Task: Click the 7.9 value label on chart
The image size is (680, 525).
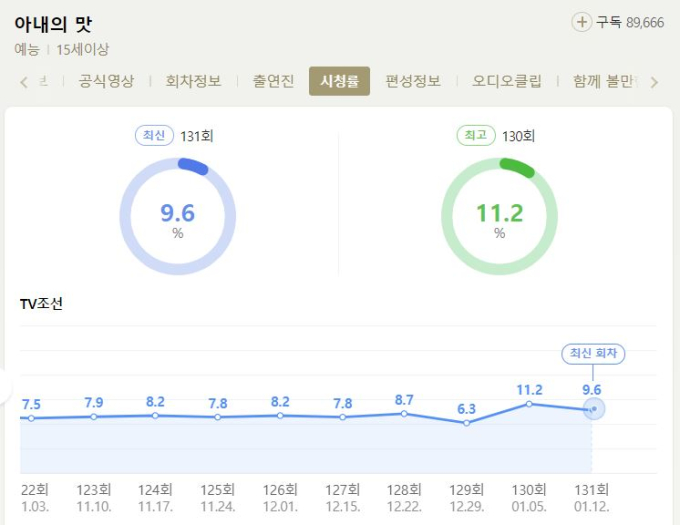Action: pyautogui.click(x=94, y=403)
